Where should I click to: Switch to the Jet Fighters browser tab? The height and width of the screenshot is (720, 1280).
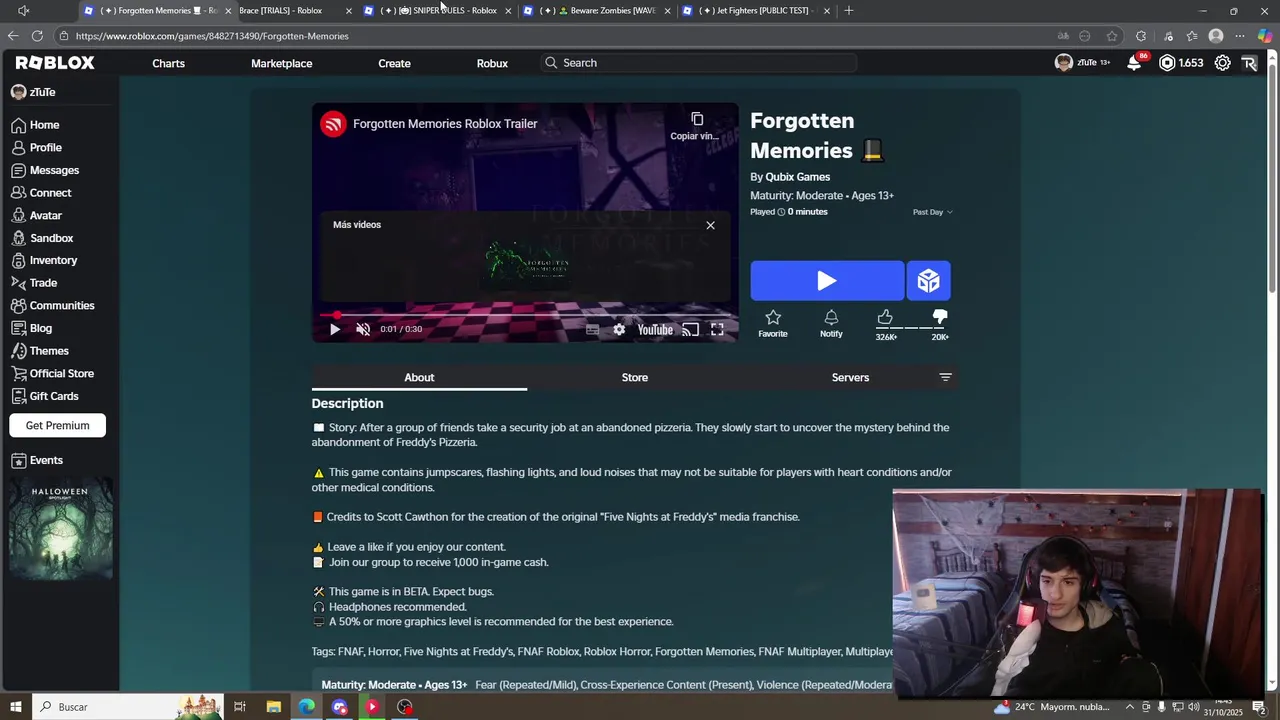pos(756,10)
